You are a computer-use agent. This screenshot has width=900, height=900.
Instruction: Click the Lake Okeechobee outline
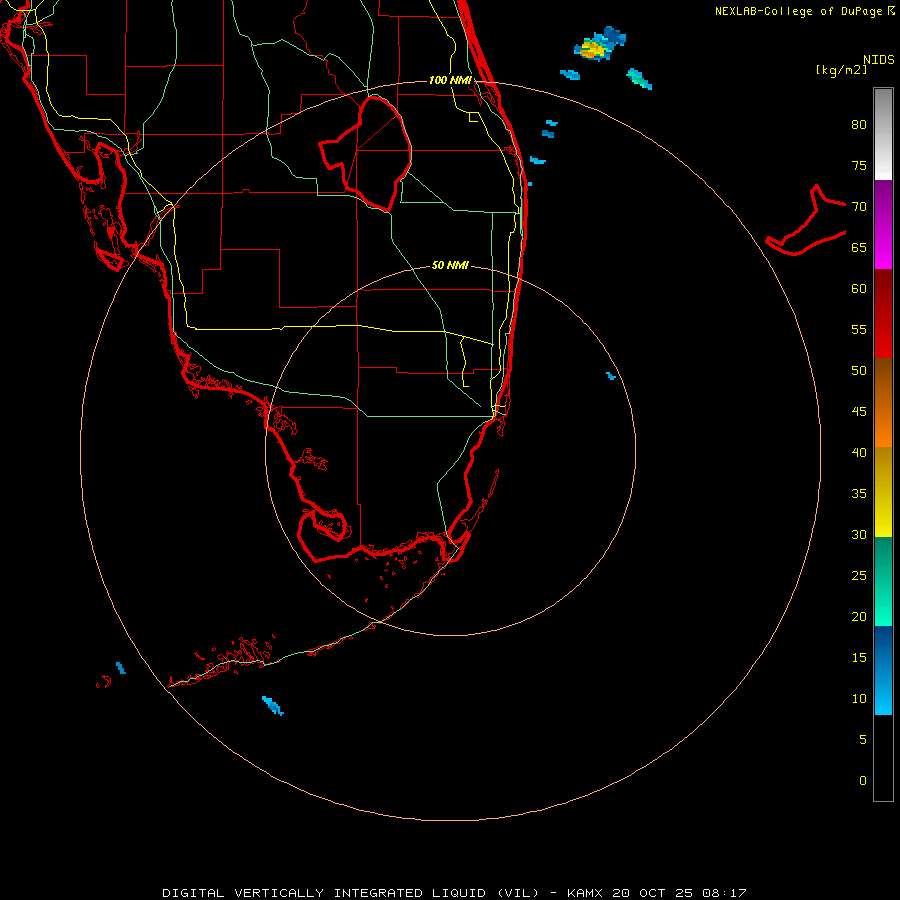pos(365,153)
